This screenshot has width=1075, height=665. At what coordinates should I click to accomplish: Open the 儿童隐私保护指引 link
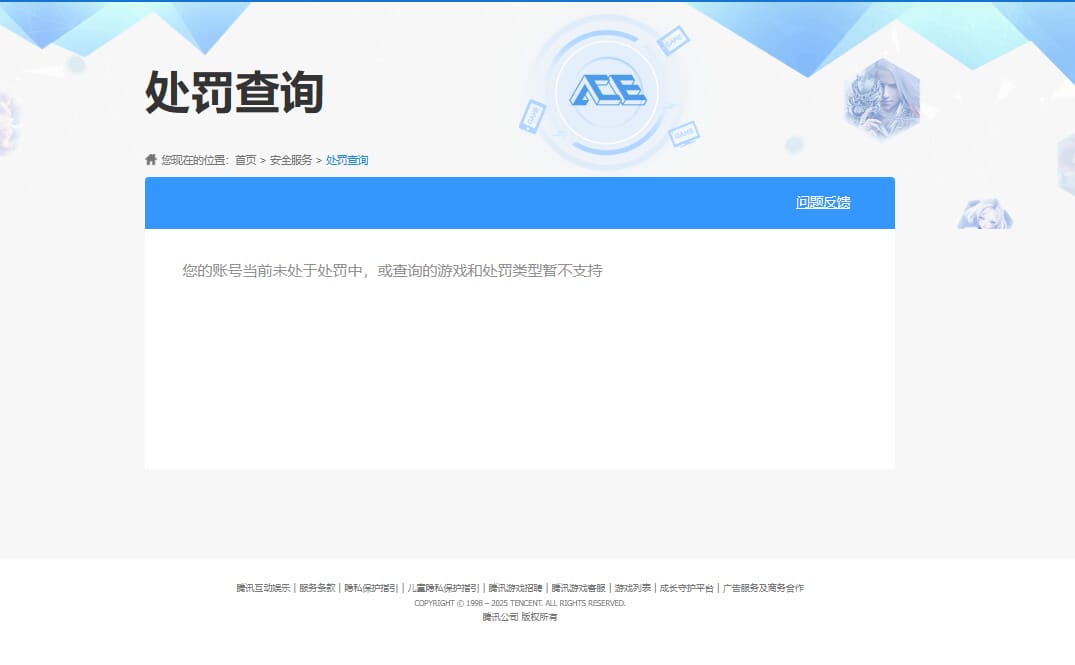coord(443,588)
